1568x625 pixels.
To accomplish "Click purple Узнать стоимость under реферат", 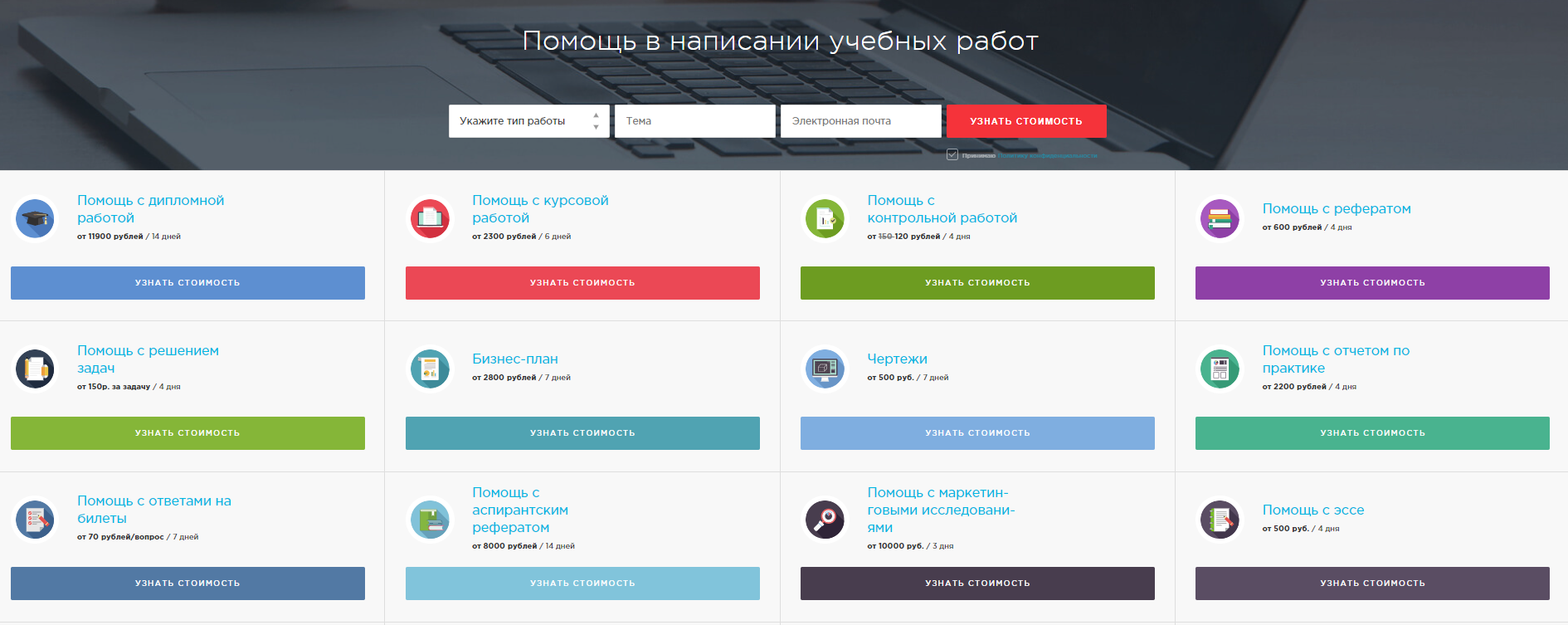I will (1372, 283).
